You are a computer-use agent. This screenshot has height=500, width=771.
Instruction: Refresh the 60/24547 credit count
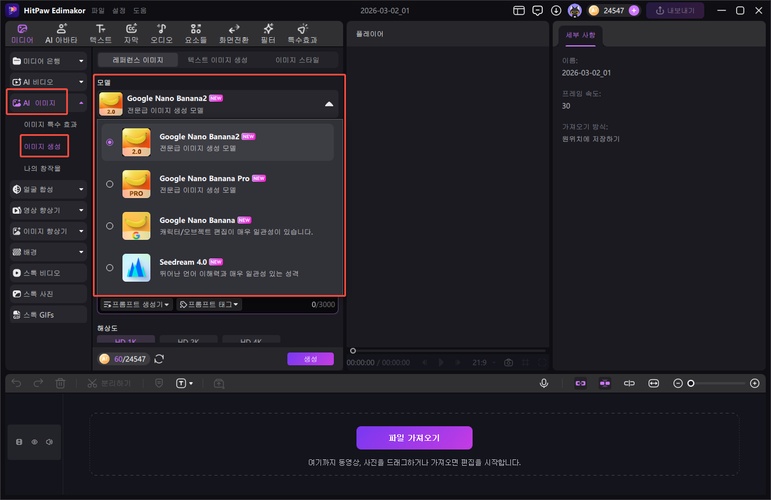(x=159, y=359)
